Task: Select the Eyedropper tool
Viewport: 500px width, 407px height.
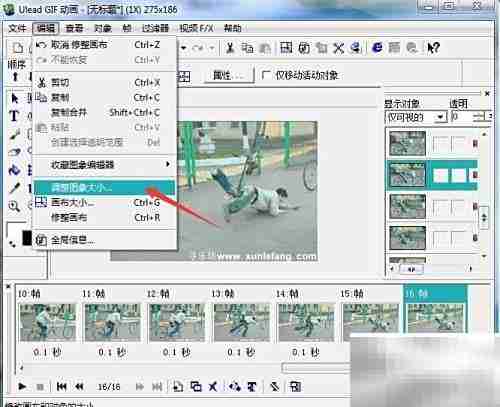Action: 14,188
